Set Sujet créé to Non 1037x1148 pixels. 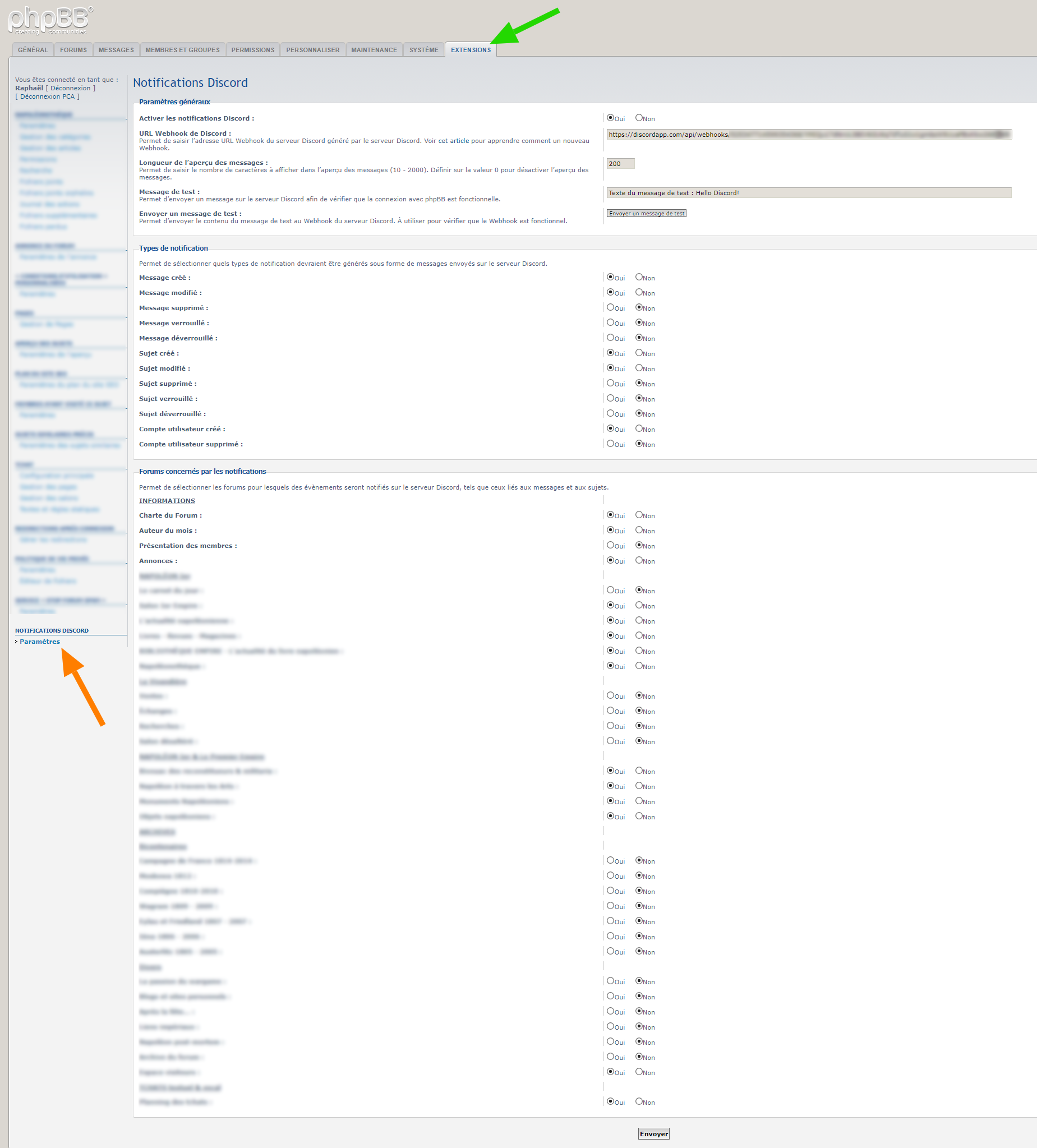(x=639, y=353)
